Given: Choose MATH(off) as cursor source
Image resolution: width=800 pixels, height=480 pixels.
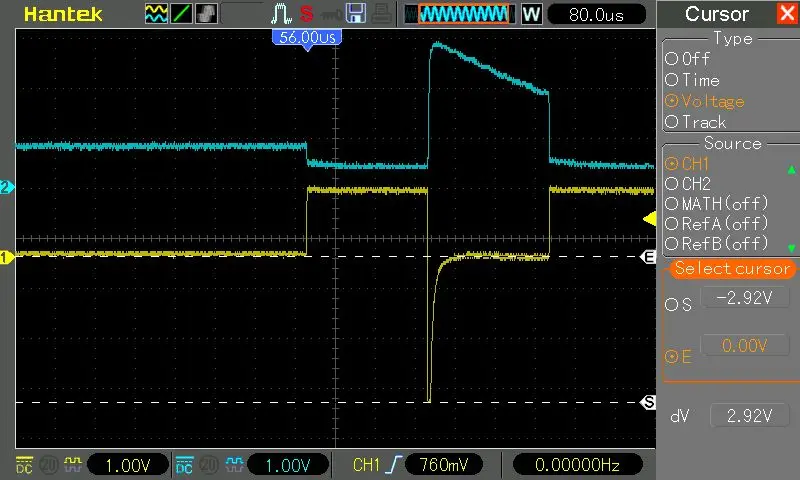Looking at the screenshot, I should click(x=716, y=204).
